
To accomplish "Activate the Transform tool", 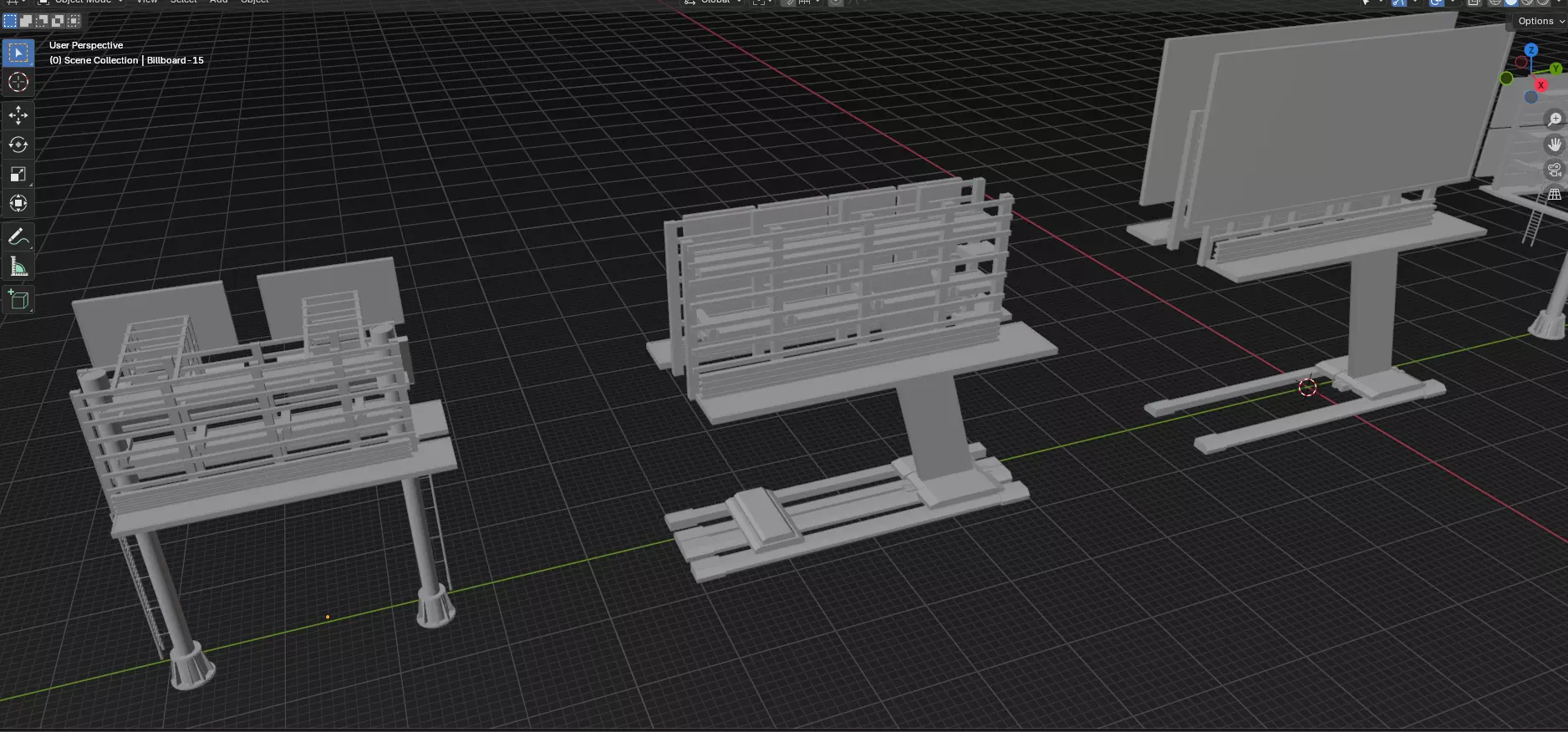I will tap(18, 203).
